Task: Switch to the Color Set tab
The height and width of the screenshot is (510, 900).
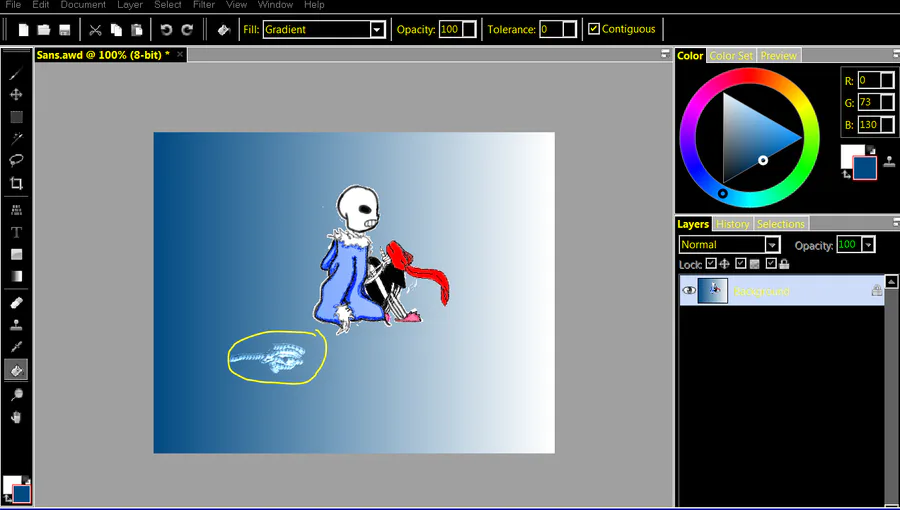Action: click(x=731, y=56)
